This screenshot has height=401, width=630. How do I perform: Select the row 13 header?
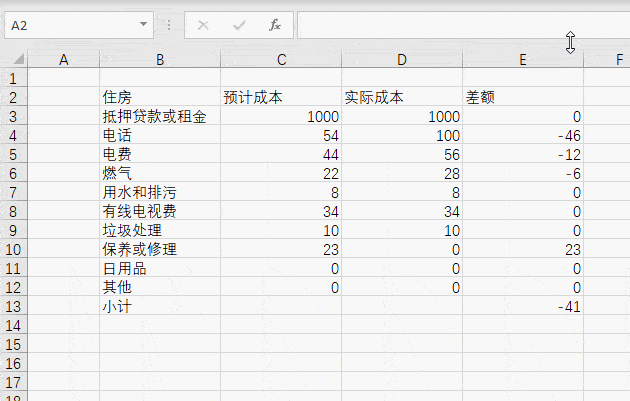(13, 307)
